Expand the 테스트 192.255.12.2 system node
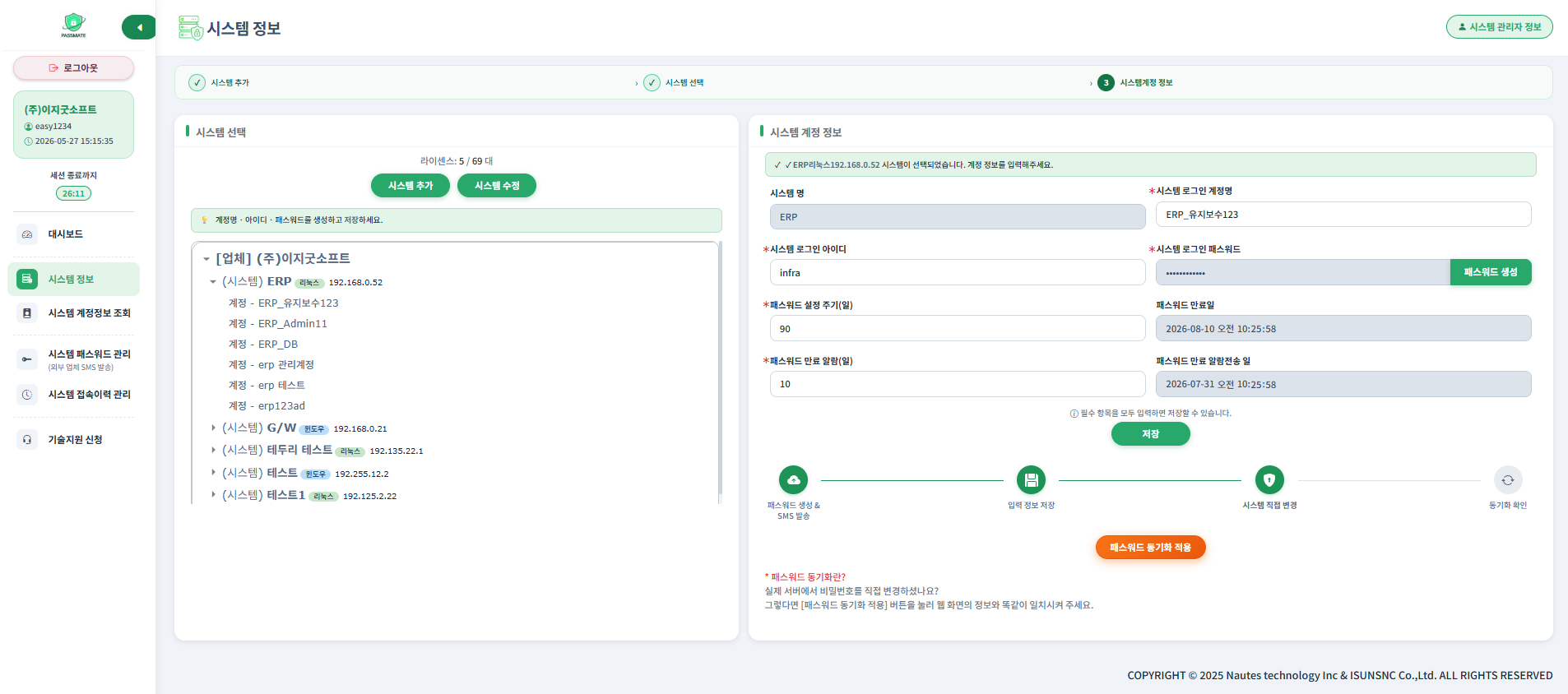Viewport: 1568px width, 694px height. click(x=213, y=472)
